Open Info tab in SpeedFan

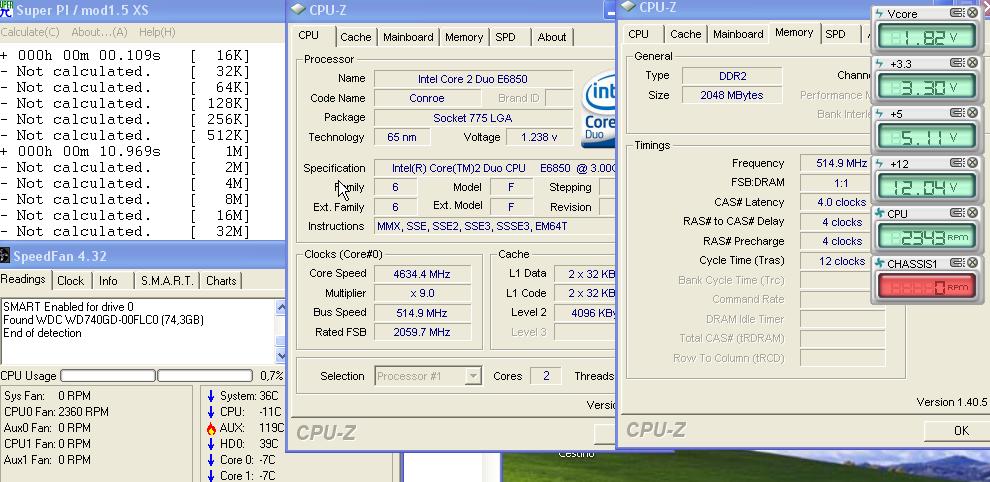[x=108, y=281]
